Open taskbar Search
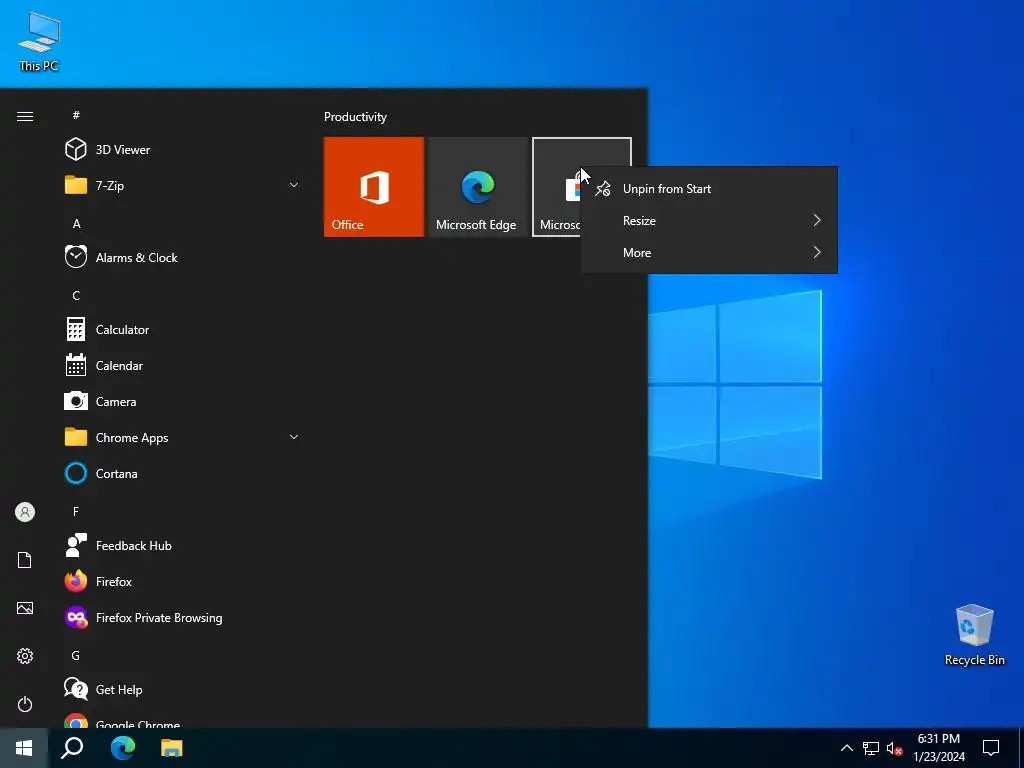The height and width of the screenshot is (768, 1024). 72,748
